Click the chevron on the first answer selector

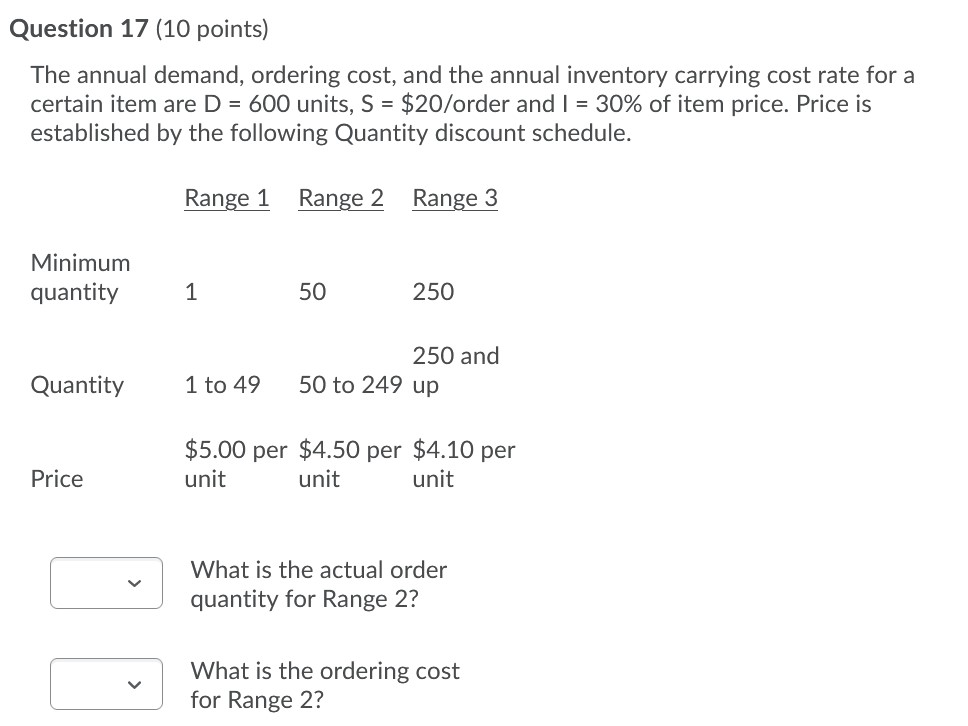point(138,583)
